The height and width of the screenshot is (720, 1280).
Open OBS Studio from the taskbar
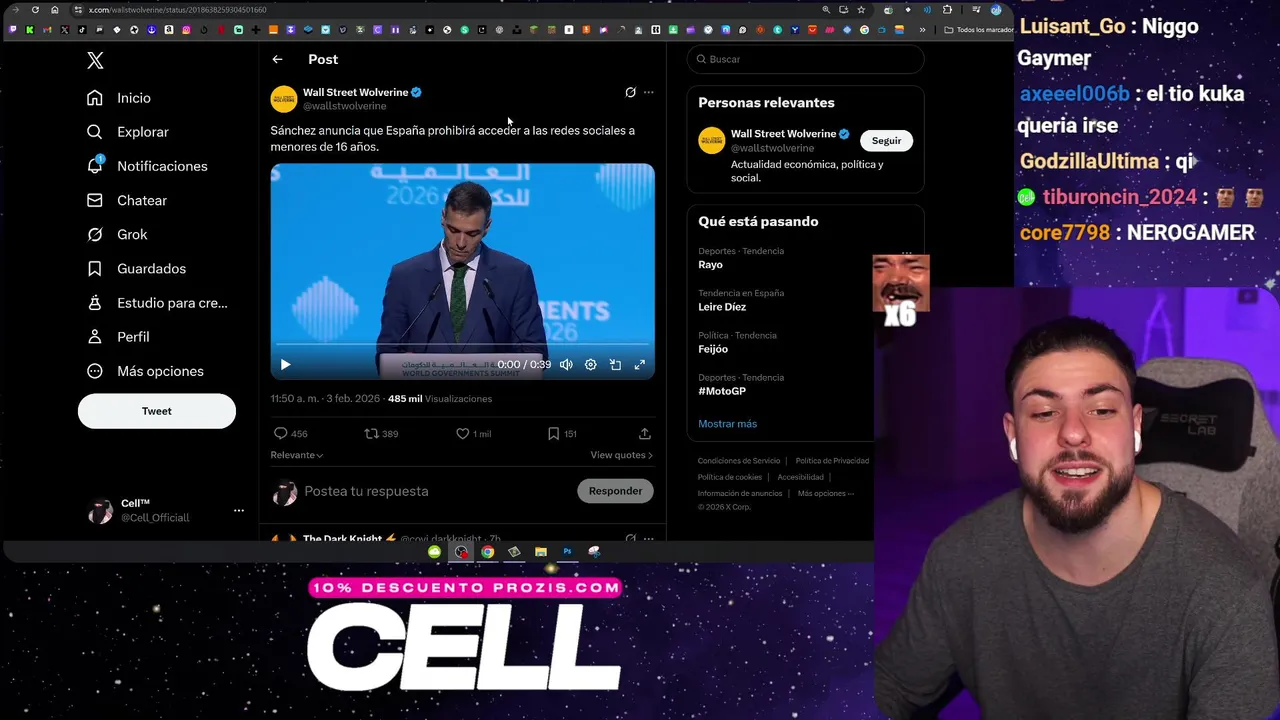pyautogui.click(x=461, y=552)
